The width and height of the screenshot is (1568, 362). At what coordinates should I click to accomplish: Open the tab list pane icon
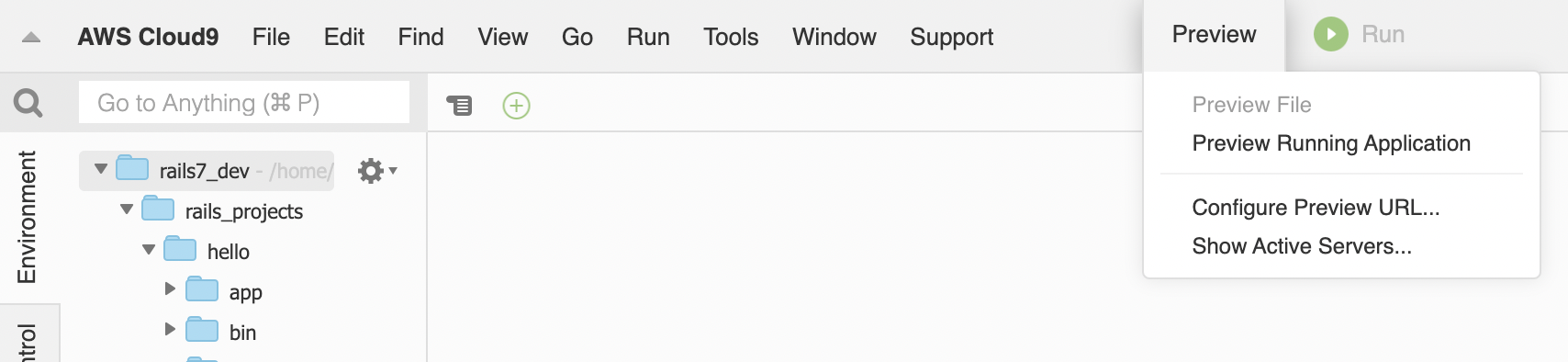pos(459,106)
